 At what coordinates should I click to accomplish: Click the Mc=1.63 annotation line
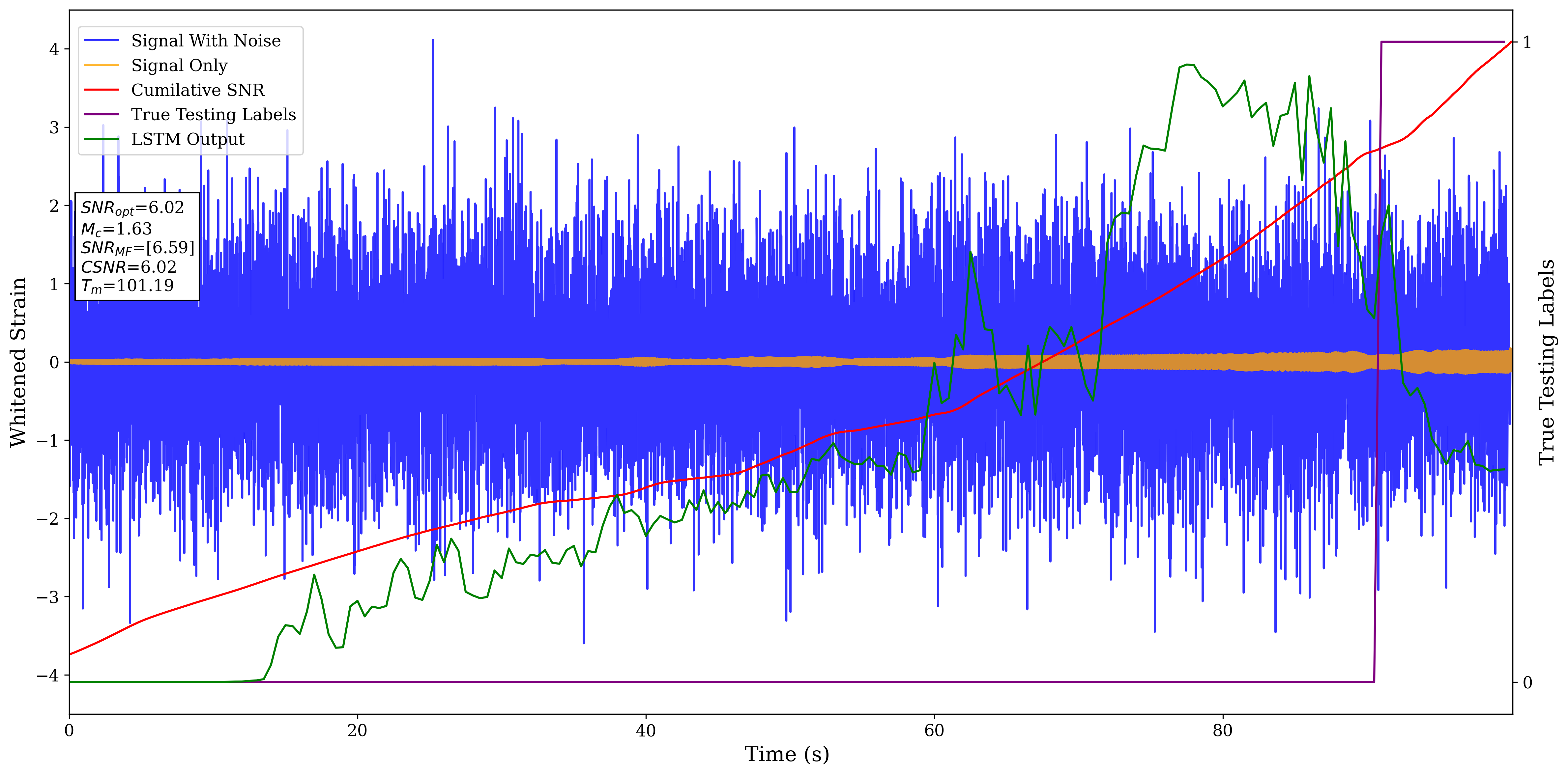116,229
